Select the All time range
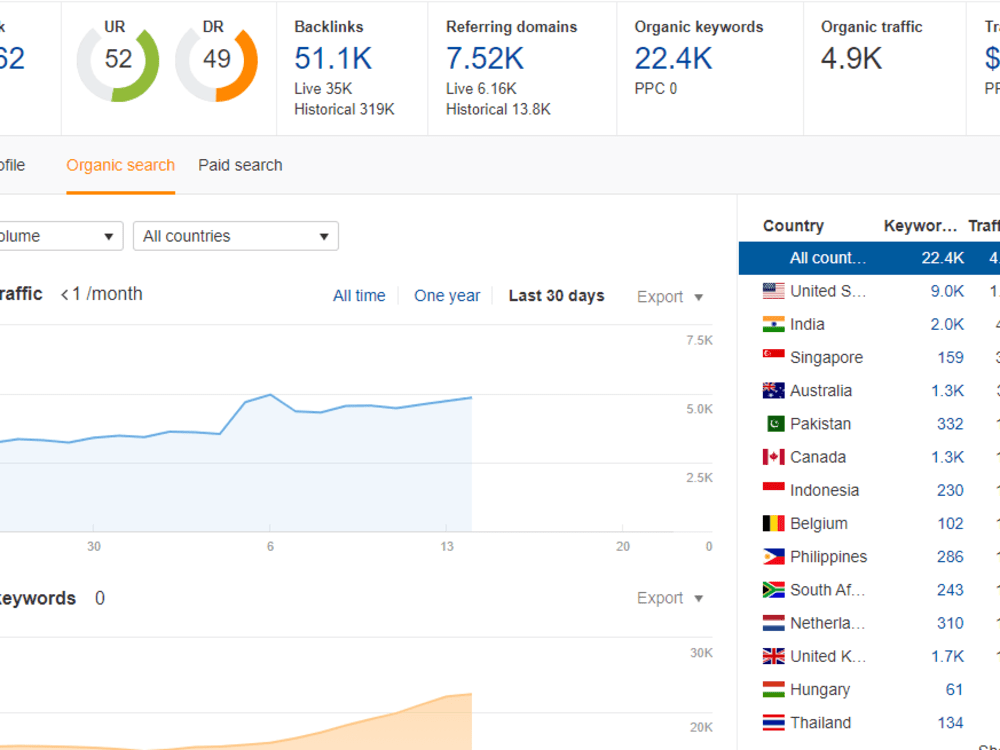 point(359,296)
